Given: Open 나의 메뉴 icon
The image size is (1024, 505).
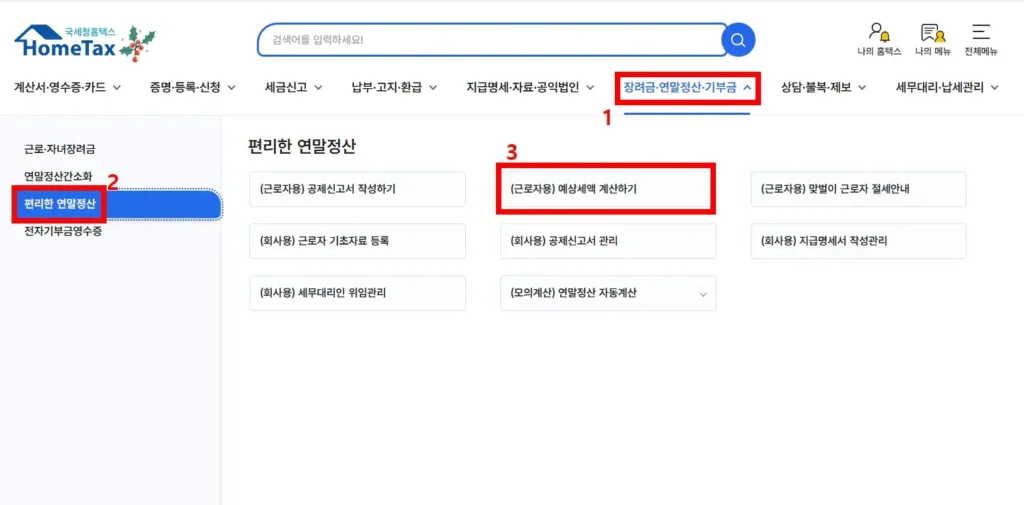Looking at the screenshot, I should [x=933, y=39].
